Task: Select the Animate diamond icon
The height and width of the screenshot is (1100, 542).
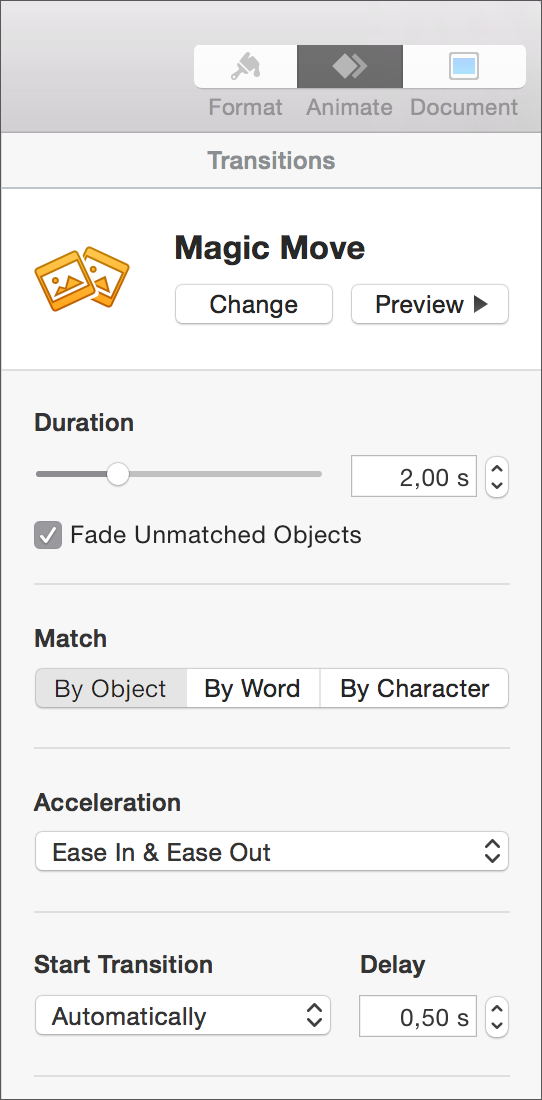Action: pyautogui.click(x=350, y=67)
